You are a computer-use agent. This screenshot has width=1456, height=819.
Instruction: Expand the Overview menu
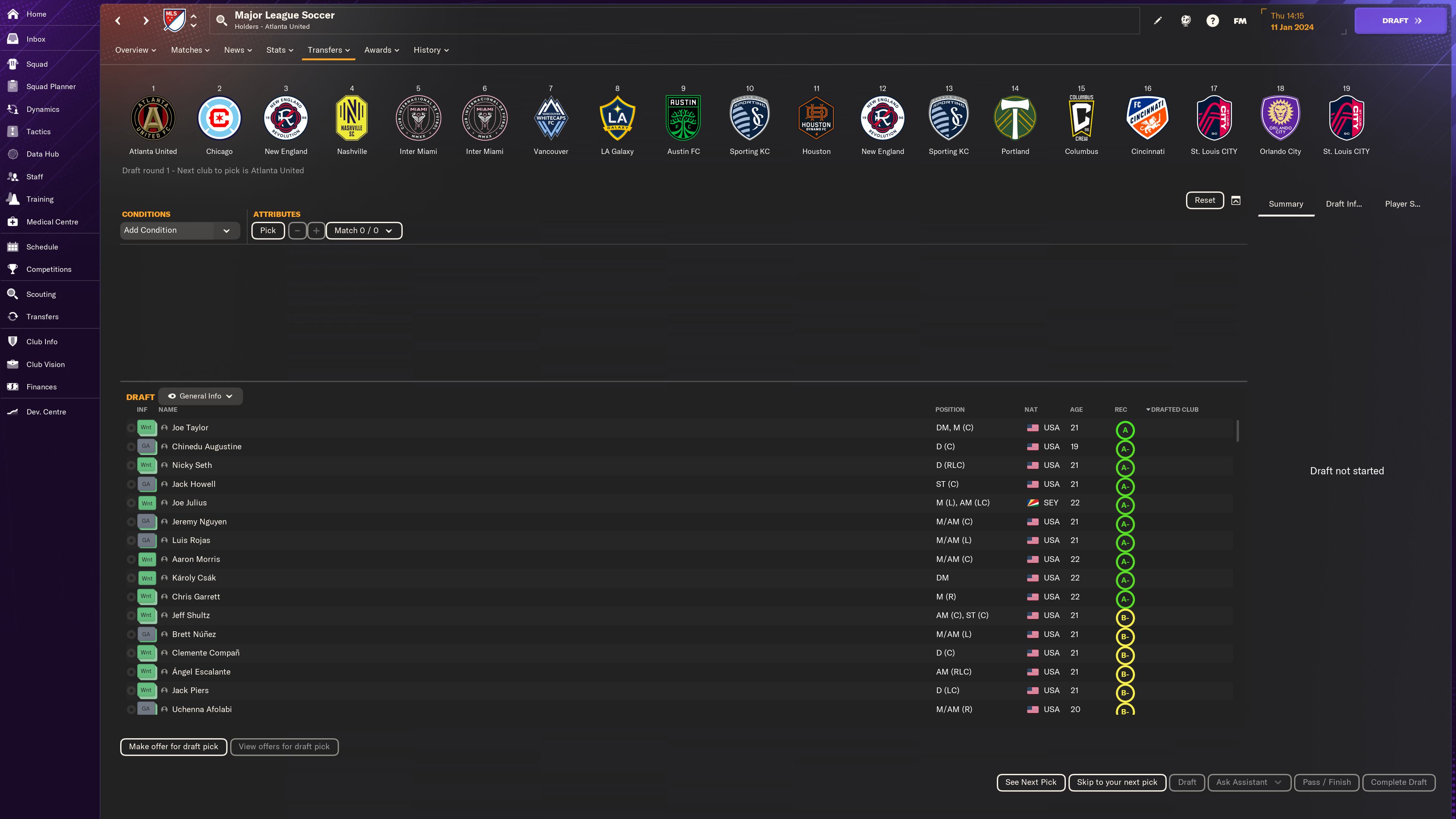click(x=136, y=50)
